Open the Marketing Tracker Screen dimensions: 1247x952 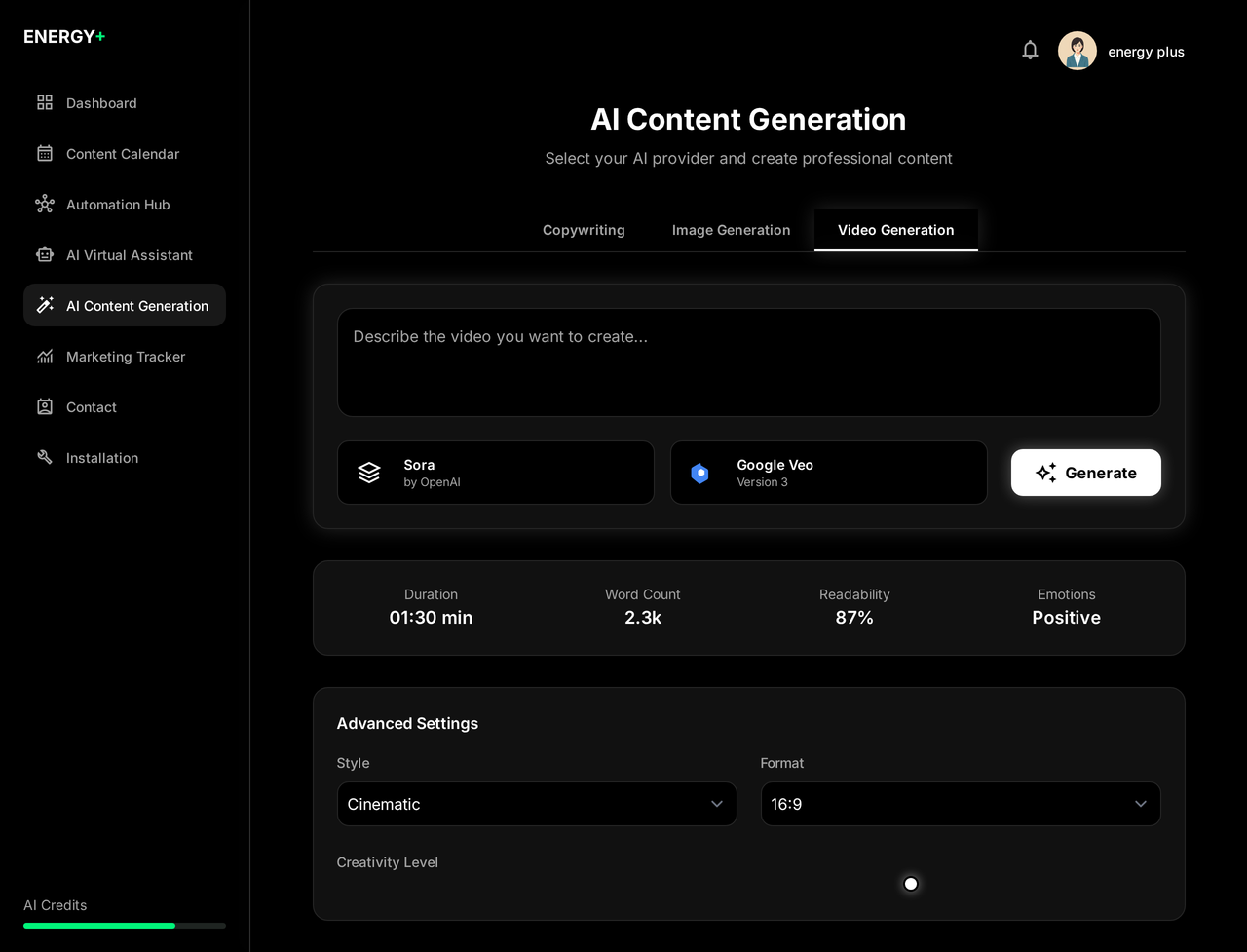coord(125,356)
